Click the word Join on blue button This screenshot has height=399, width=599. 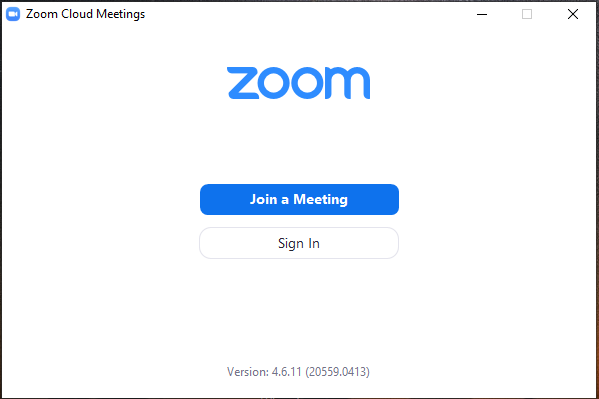pyautogui.click(x=263, y=199)
